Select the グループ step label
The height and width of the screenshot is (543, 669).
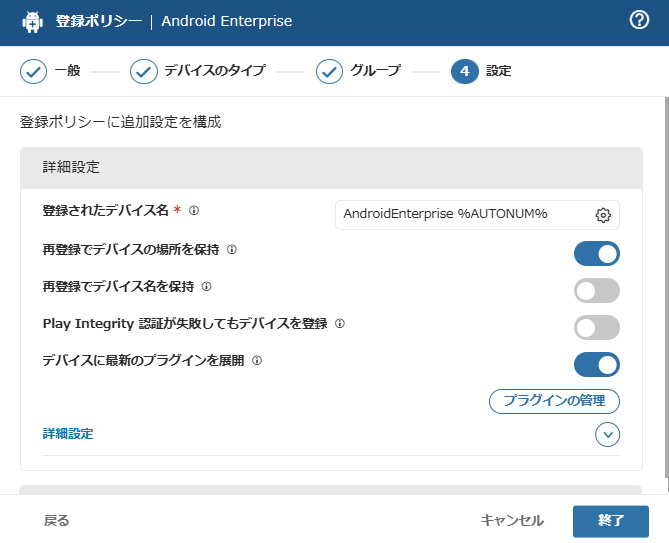[x=376, y=70]
